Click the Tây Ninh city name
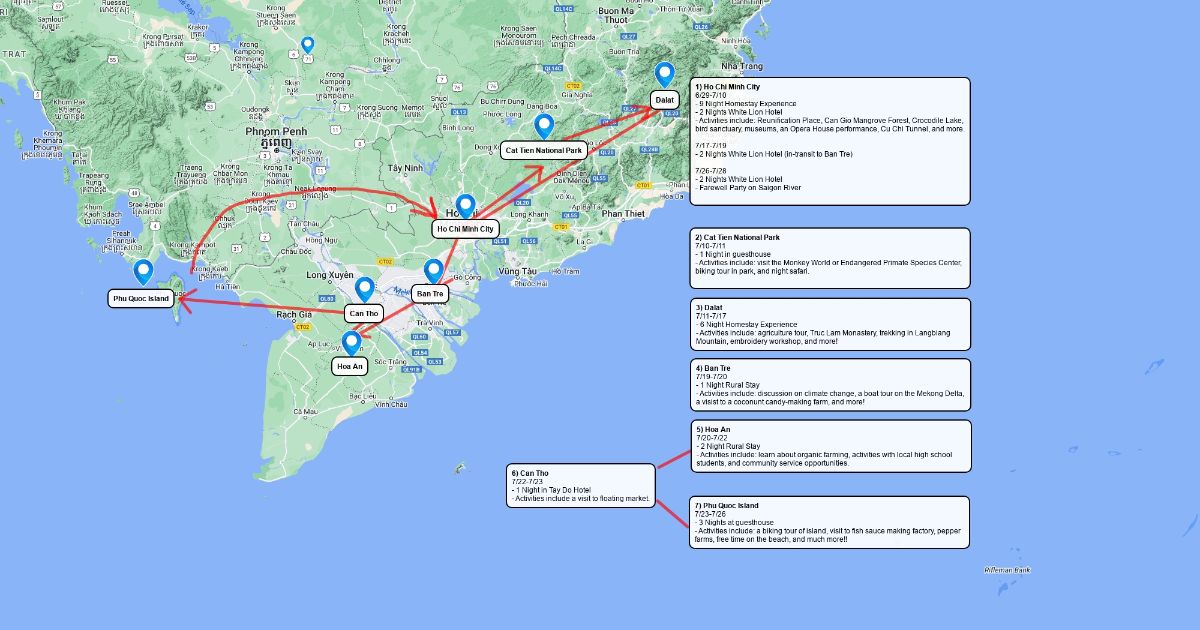Screen dimensions: 1200x630 [x=407, y=168]
